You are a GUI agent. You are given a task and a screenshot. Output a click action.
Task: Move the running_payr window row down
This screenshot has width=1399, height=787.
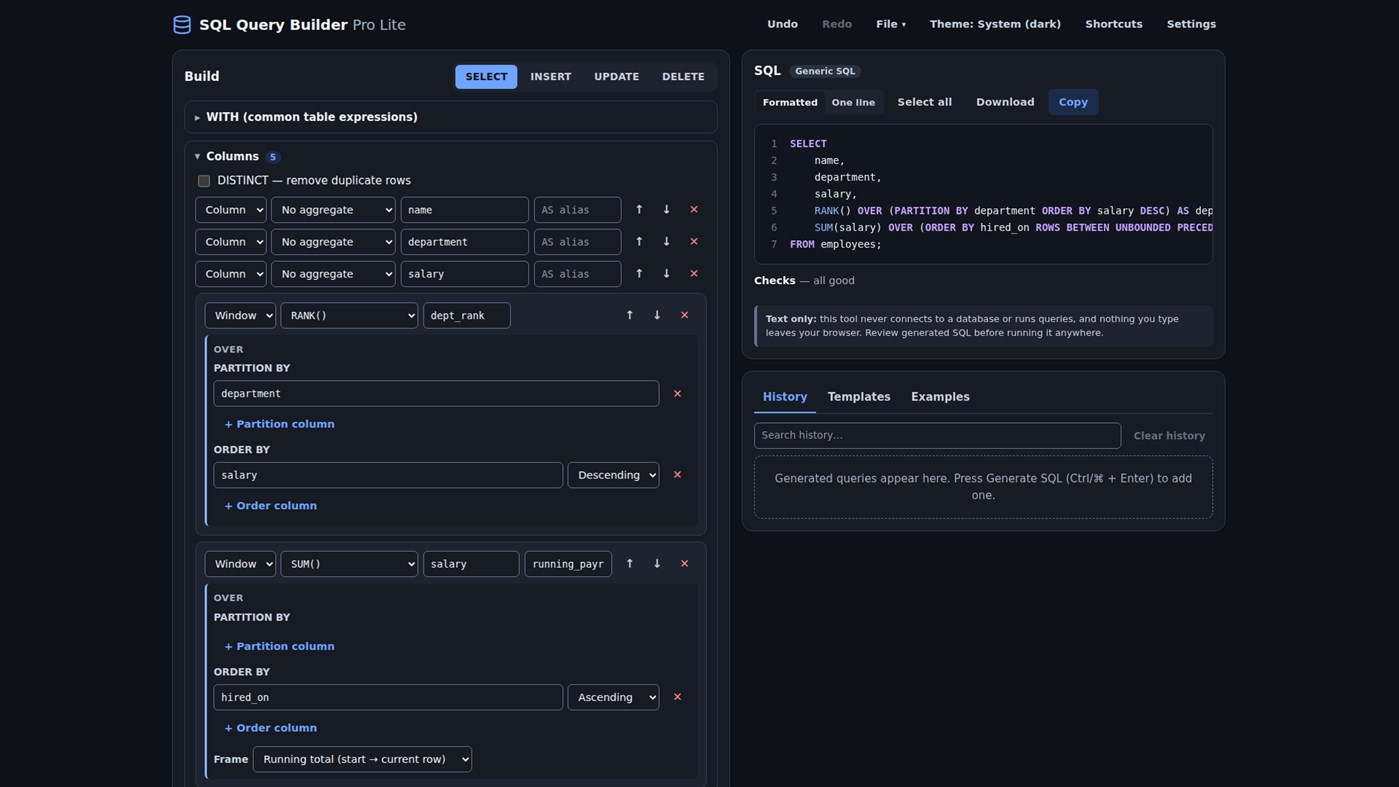pos(657,564)
